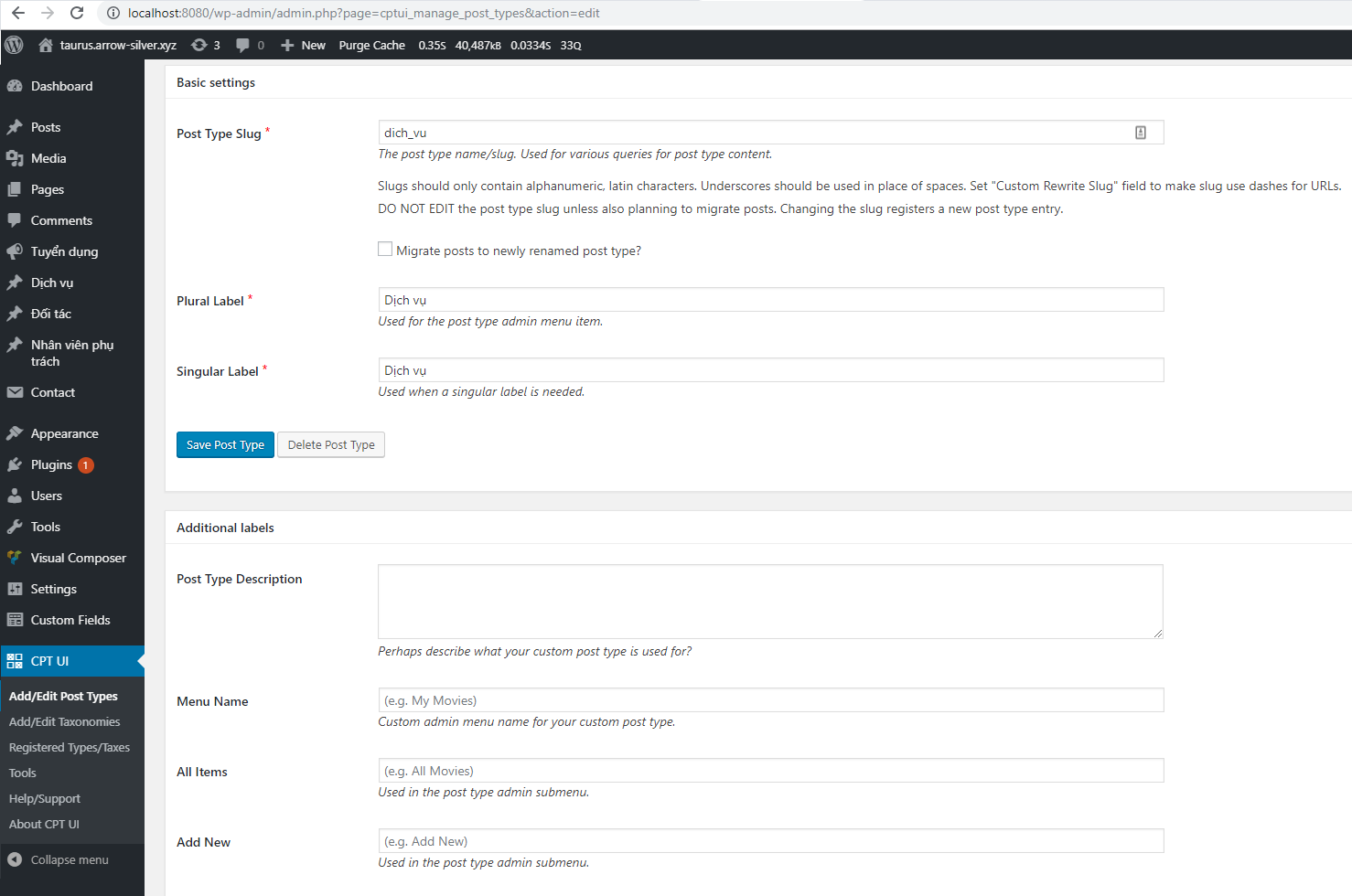Screen dimensions: 1352x896
Task: Click the All Items input field
Action: 770,771
